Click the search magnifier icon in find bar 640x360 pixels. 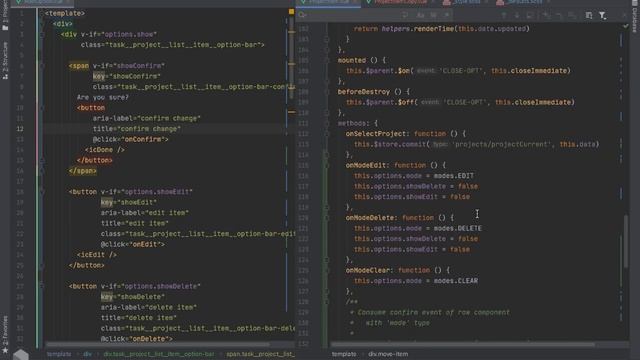tap(302, 15)
